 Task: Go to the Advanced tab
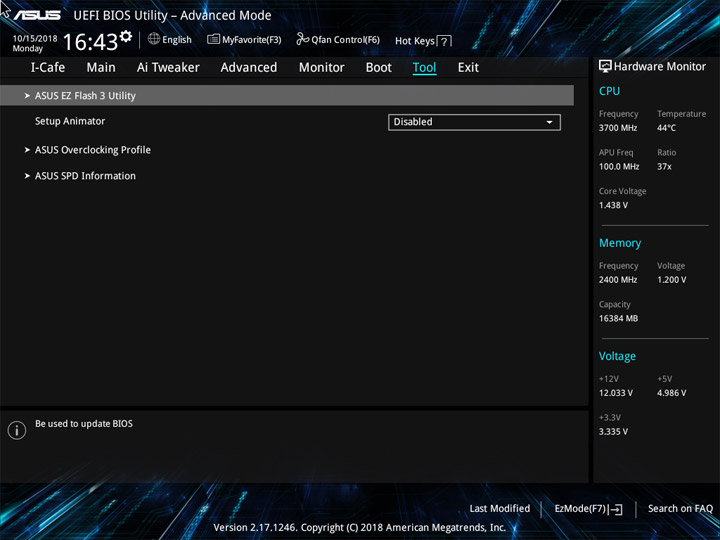tap(249, 68)
